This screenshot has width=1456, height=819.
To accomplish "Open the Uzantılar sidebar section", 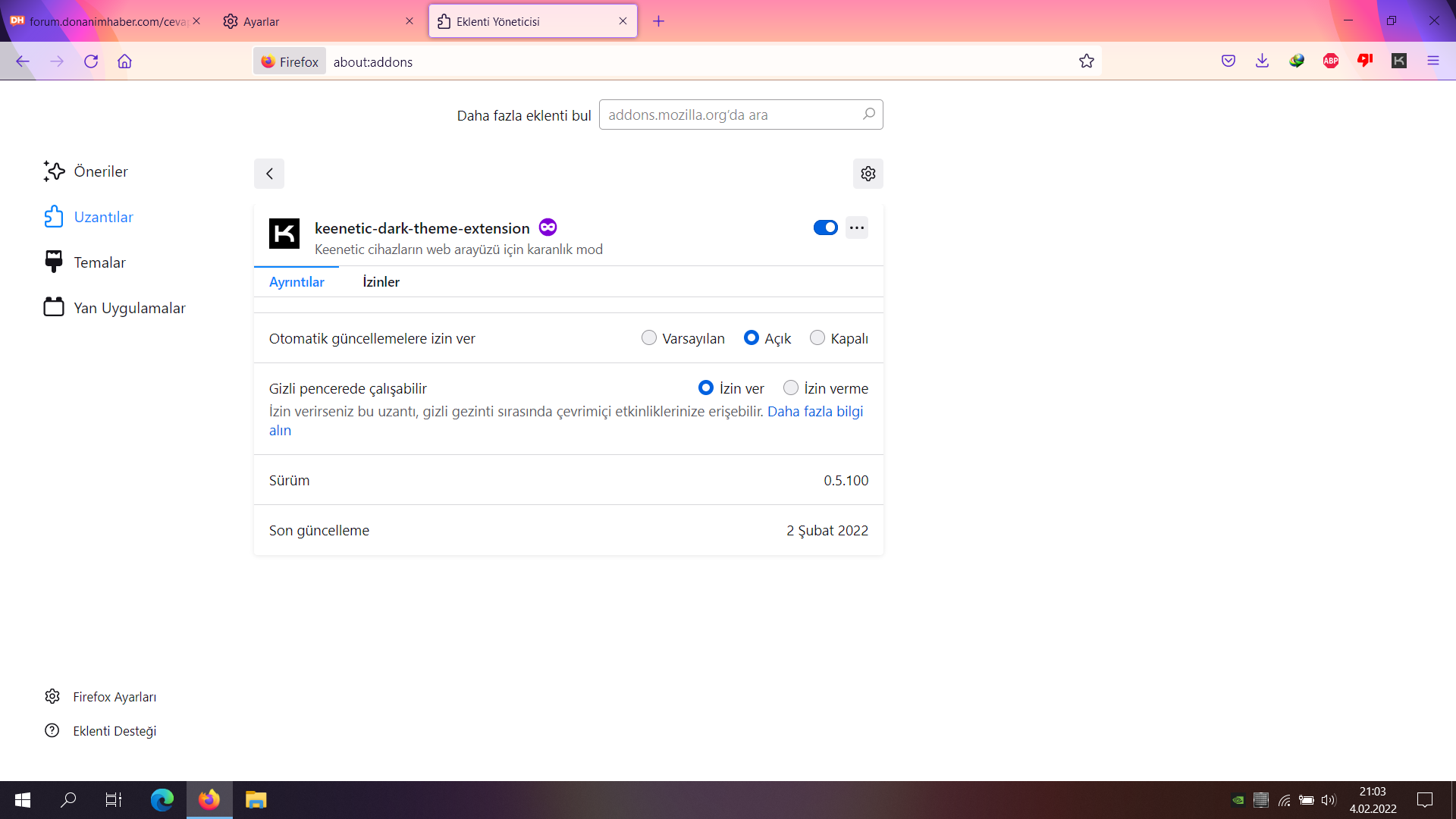I will [x=89, y=217].
